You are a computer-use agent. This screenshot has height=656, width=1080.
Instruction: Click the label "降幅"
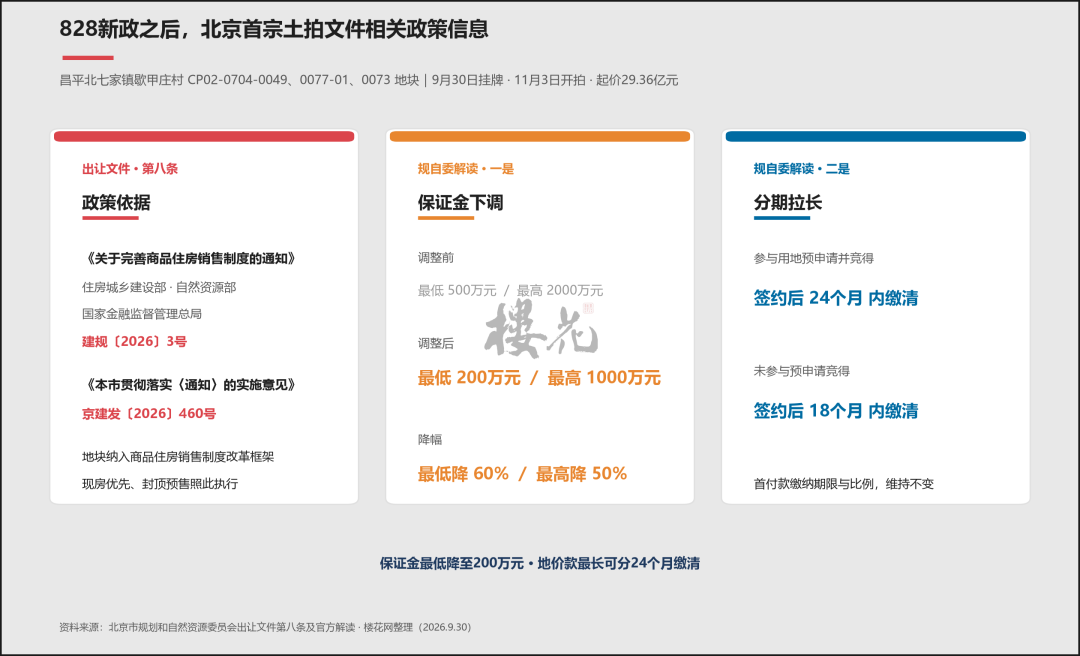point(430,440)
